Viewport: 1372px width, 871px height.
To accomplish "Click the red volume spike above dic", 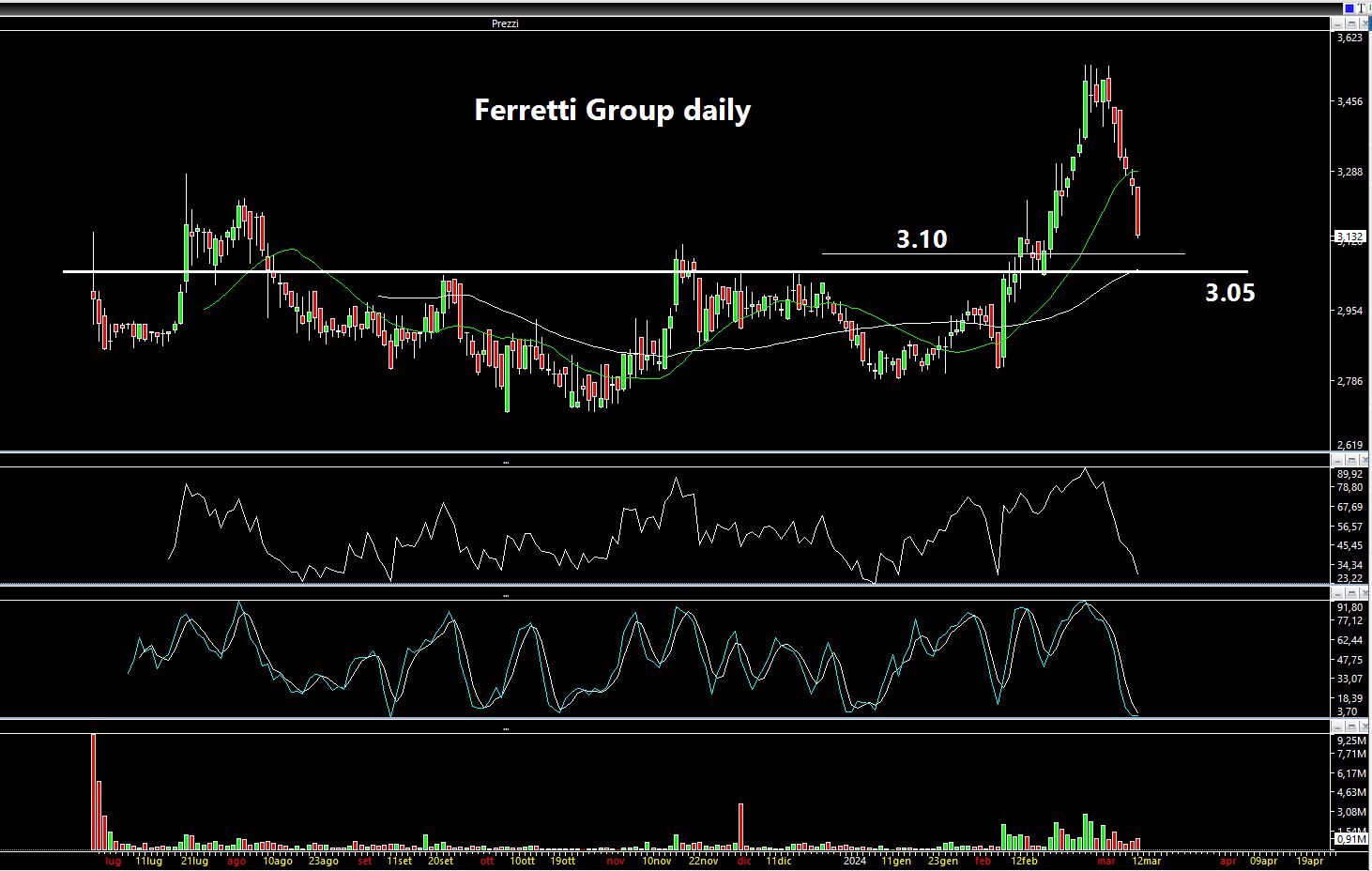I will coord(740,827).
